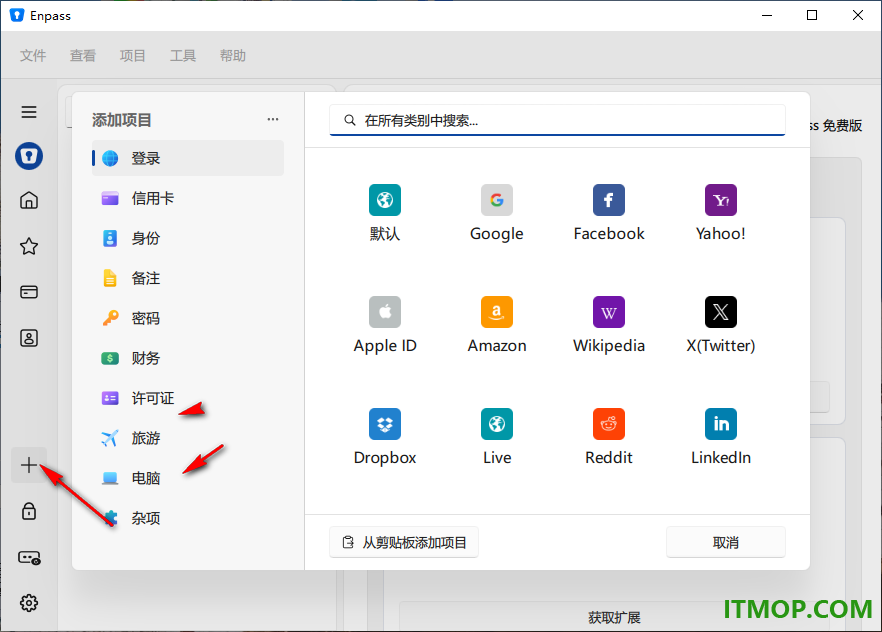Open the 帮助 menu
Viewport: 882px width, 632px height.
tap(232, 56)
